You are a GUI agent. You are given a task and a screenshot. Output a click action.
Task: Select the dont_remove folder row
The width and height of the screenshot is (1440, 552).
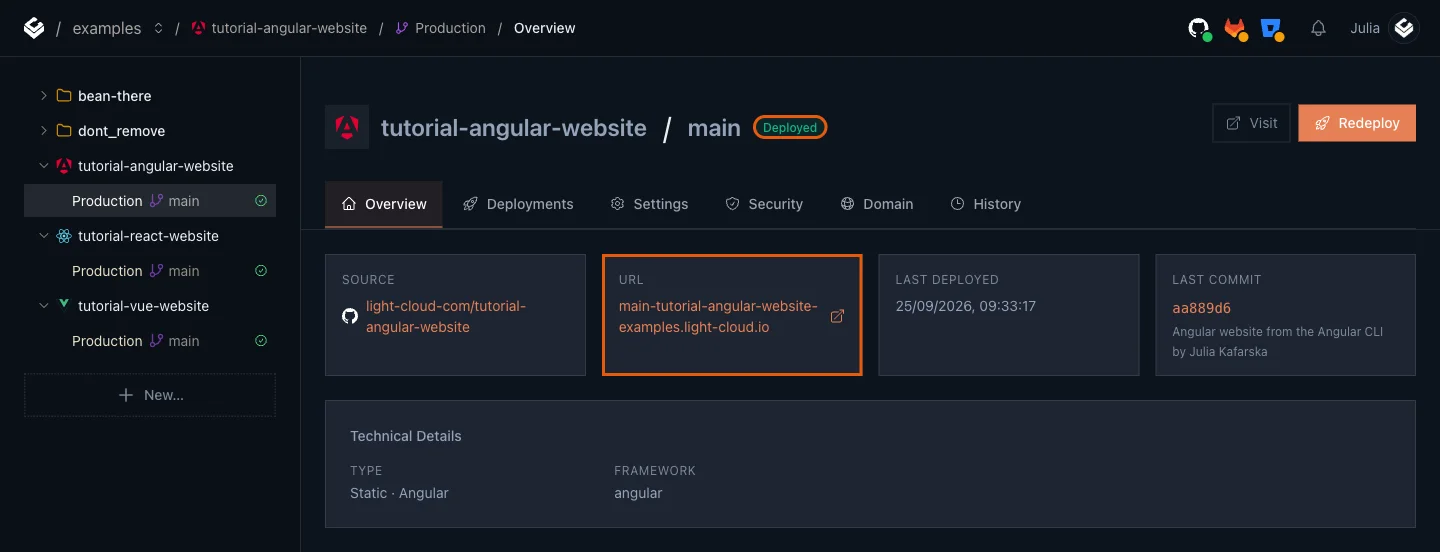tap(150, 131)
